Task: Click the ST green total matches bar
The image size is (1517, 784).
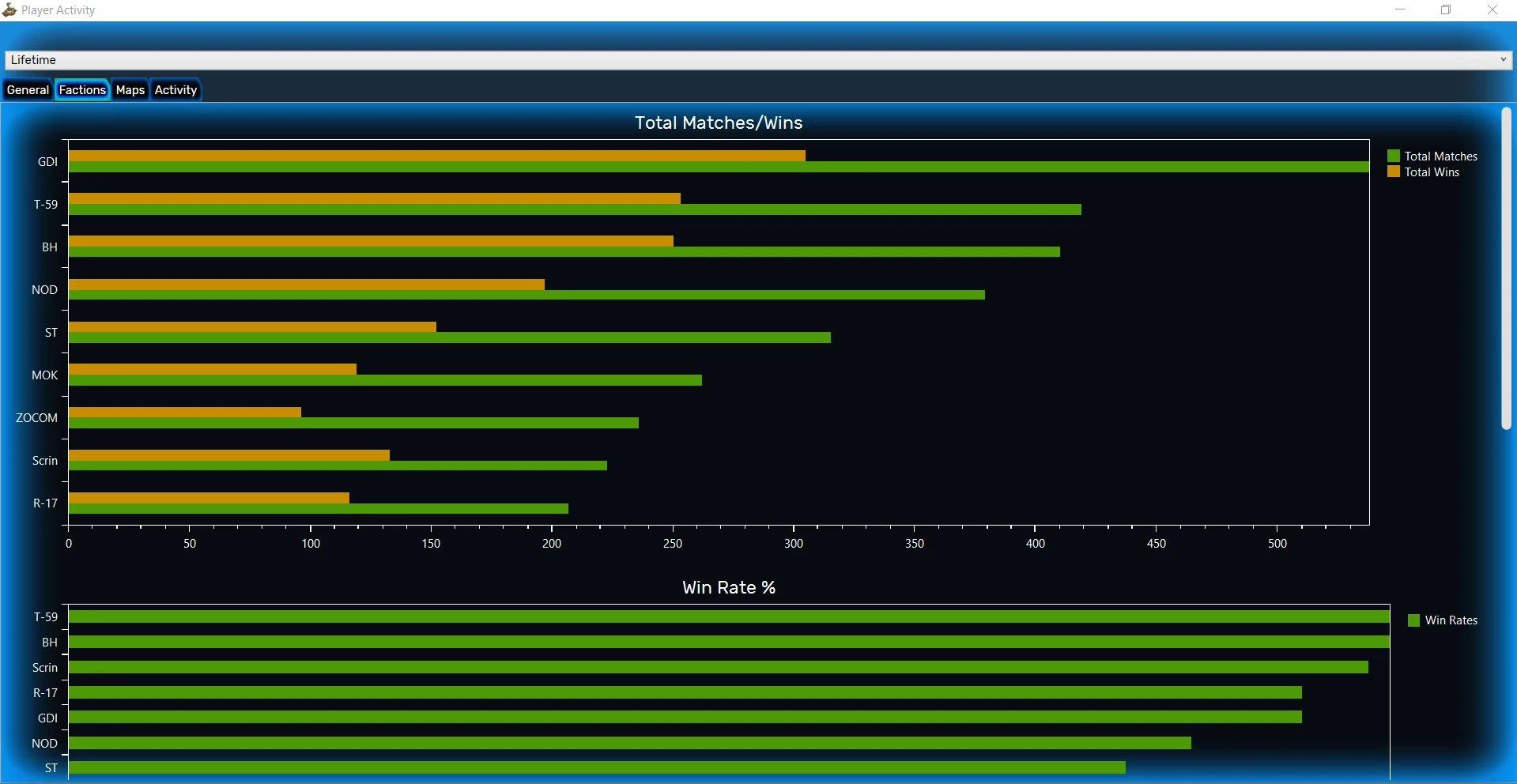Action: [x=450, y=337]
